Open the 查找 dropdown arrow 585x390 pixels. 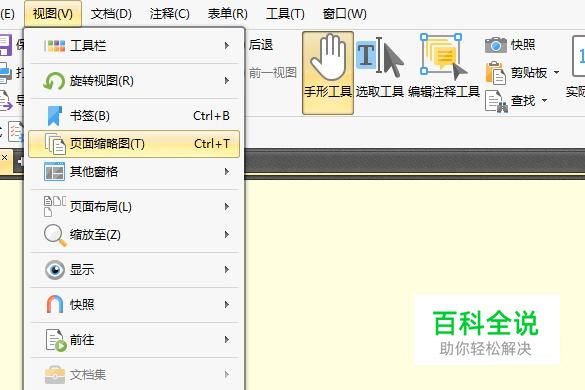click(x=544, y=100)
